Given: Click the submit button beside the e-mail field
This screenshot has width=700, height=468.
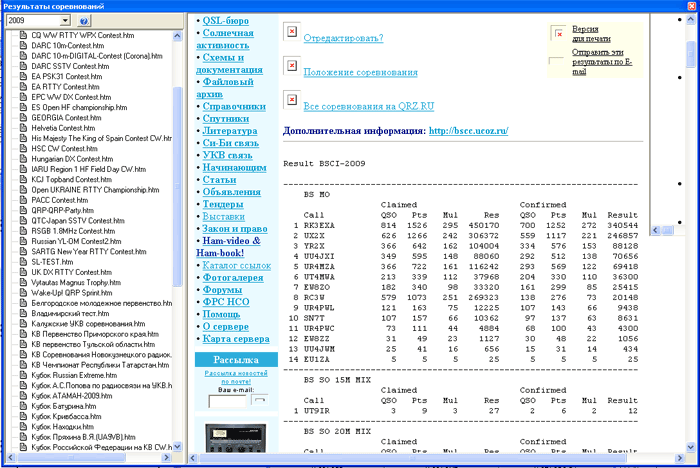Looking at the screenshot, I should [260, 400].
